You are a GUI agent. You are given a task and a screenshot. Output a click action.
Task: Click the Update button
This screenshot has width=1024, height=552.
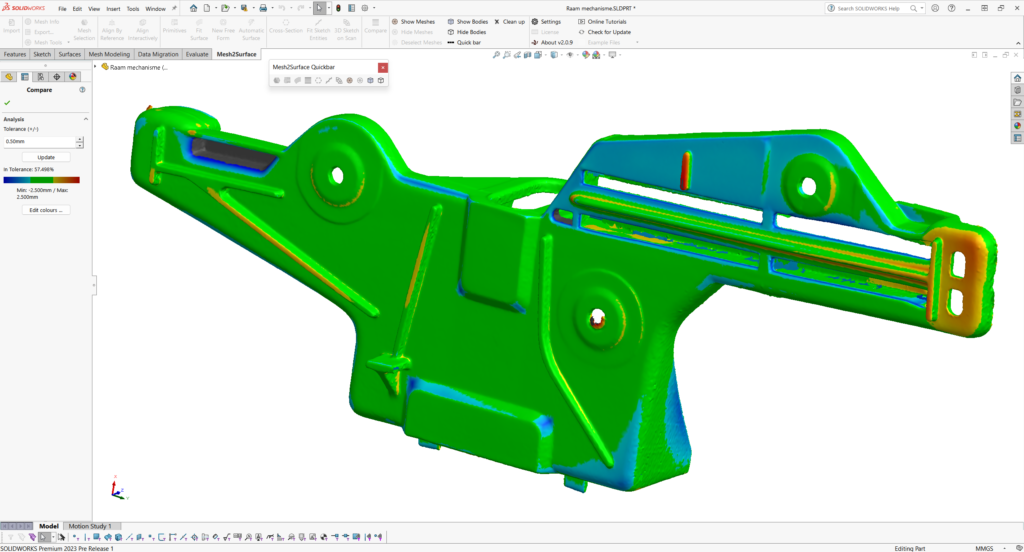(x=46, y=157)
